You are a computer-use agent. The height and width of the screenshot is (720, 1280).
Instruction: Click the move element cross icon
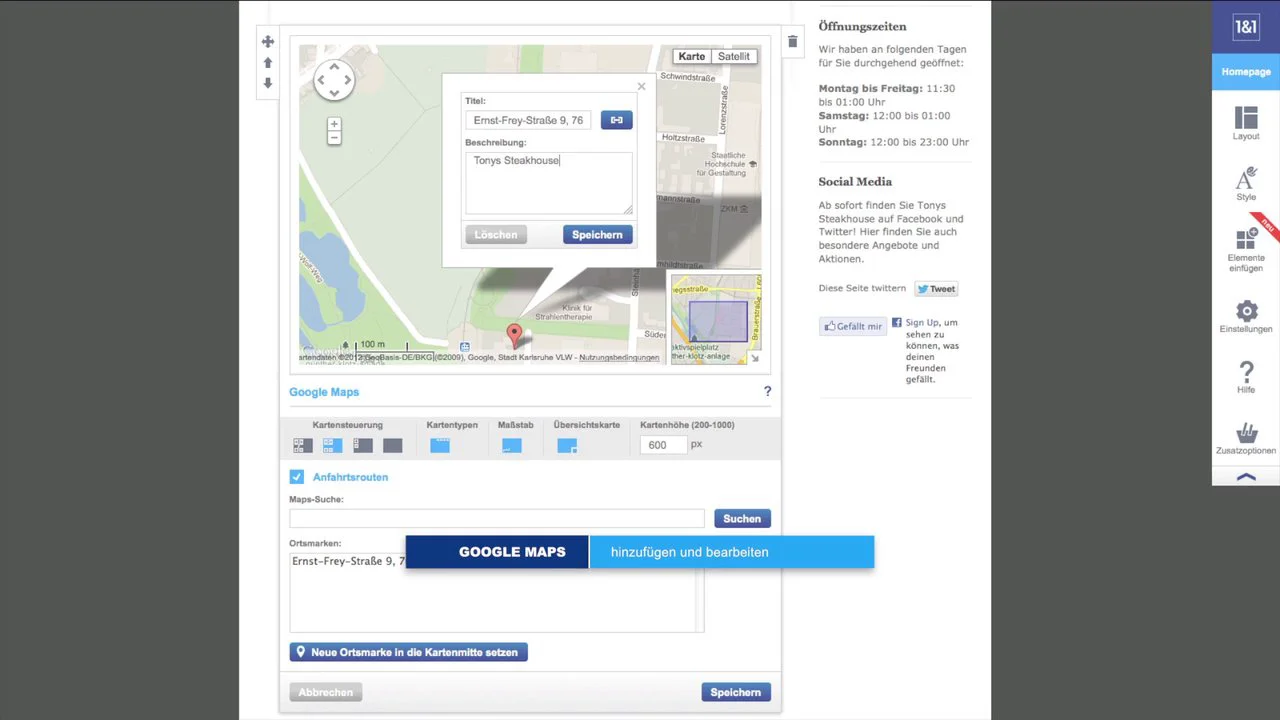pyautogui.click(x=268, y=41)
